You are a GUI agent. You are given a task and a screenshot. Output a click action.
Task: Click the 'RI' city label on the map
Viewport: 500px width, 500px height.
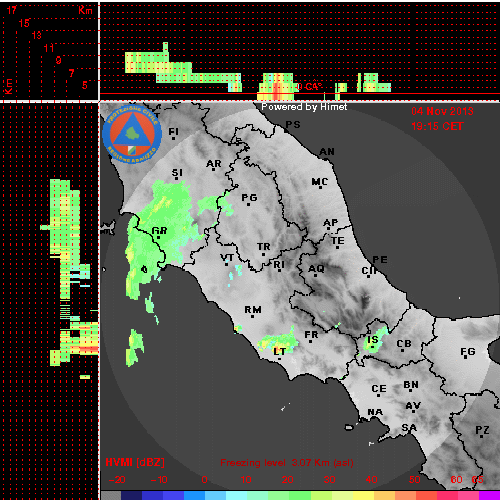[x=279, y=265]
